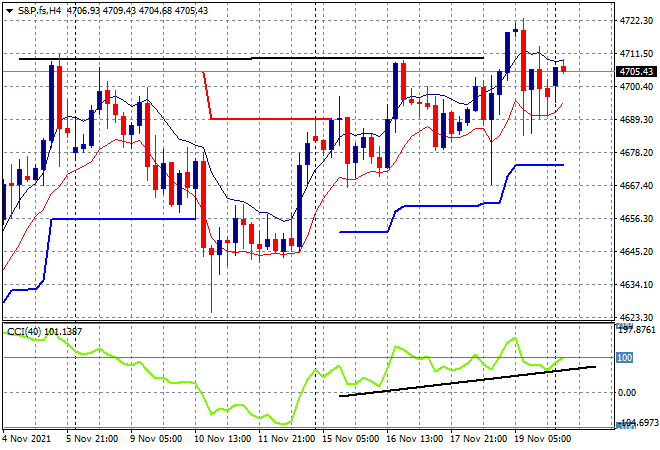Click the 197.8761 CCI scale value
Screen dimensions: 660x450
click(x=637, y=330)
